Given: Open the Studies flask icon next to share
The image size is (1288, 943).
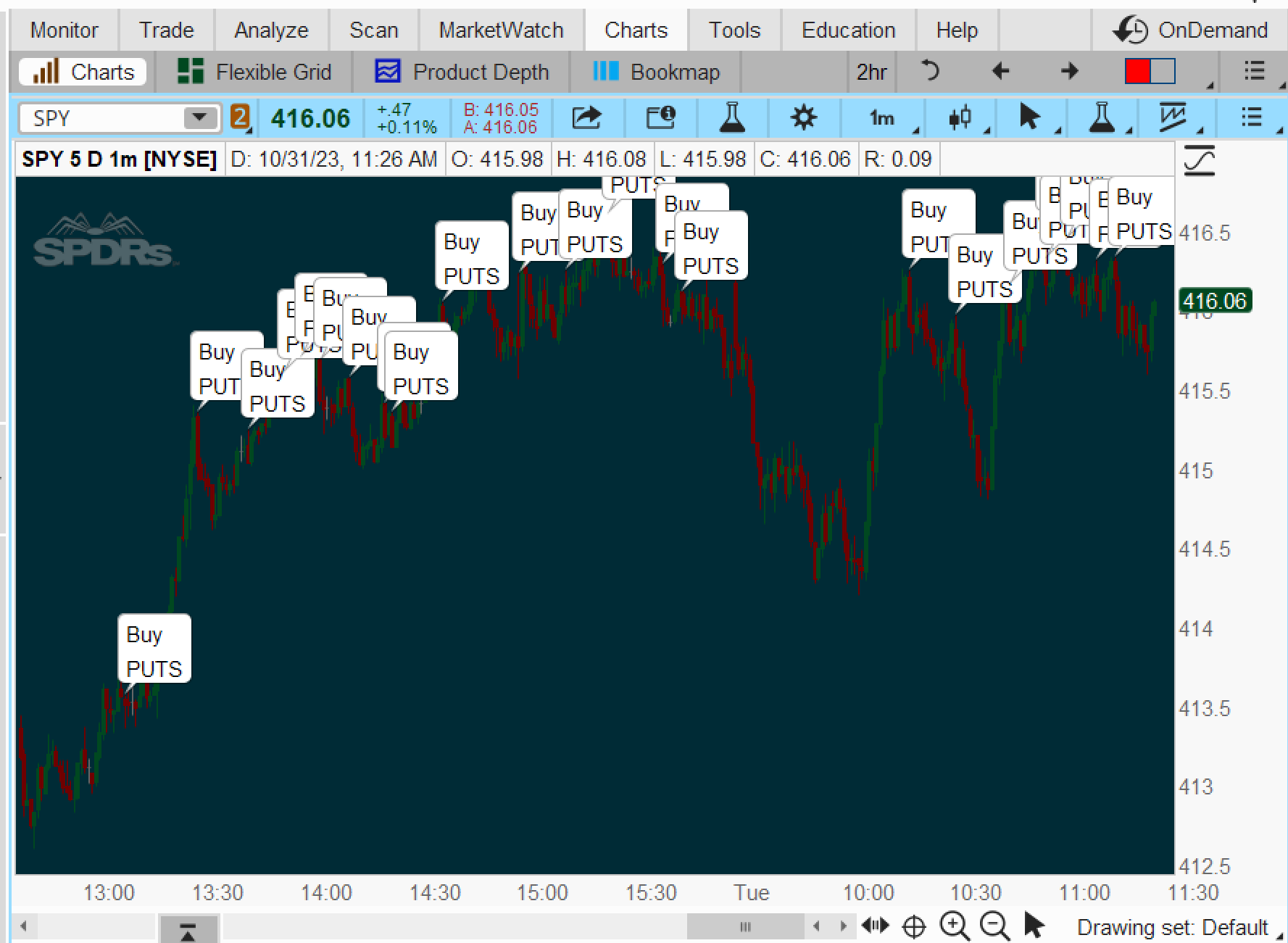Looking at the screenshot, I should (732, 117).
